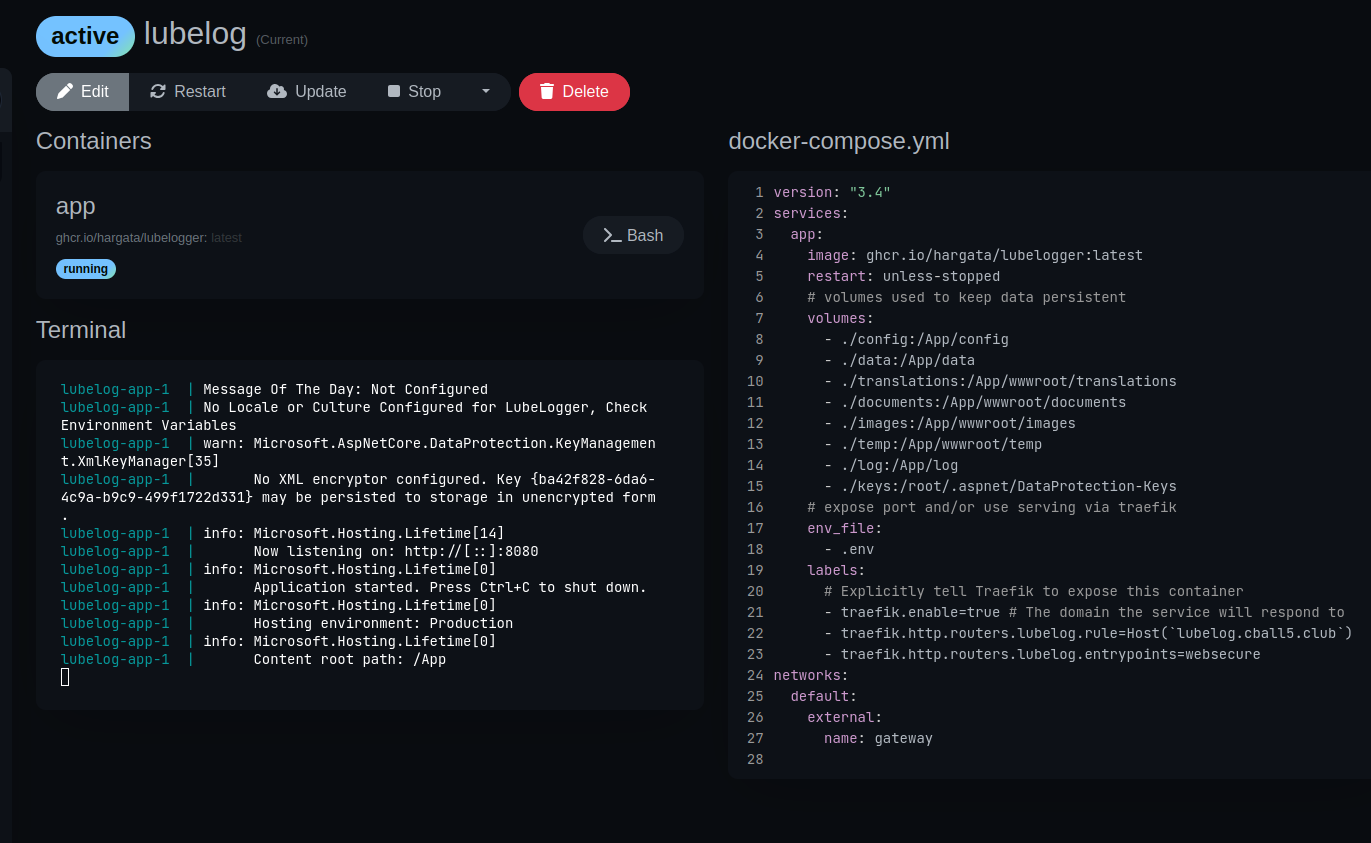The height and width of the screenshot is (843, 1371).
Task: Click the ./translations volume line
Action: 1000,381
